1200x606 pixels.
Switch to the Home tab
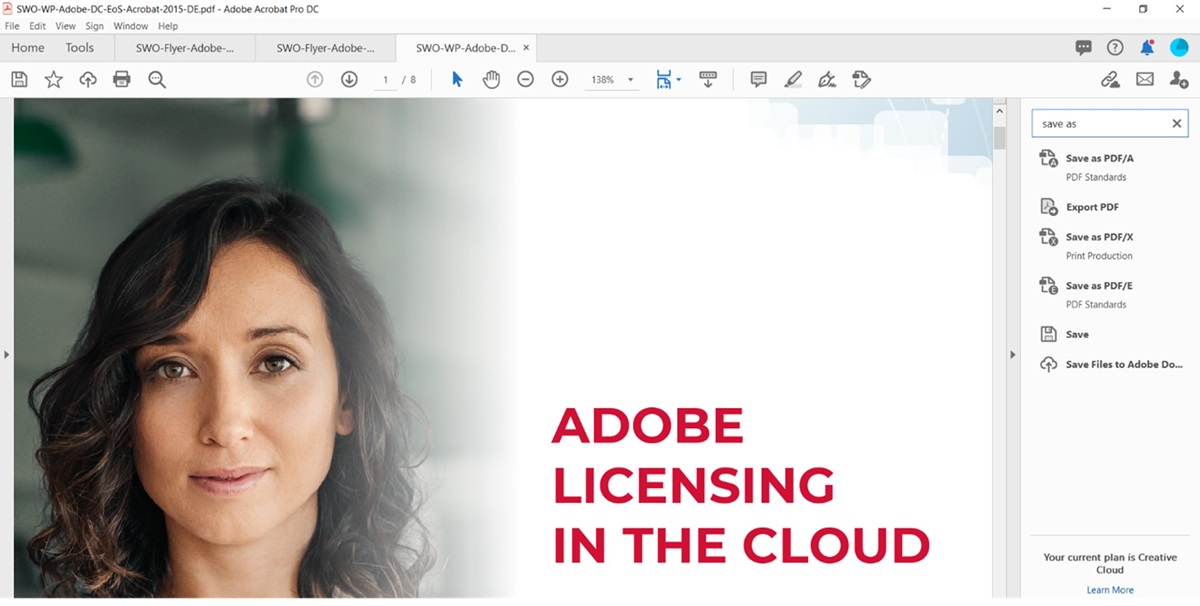click(27, 47)
